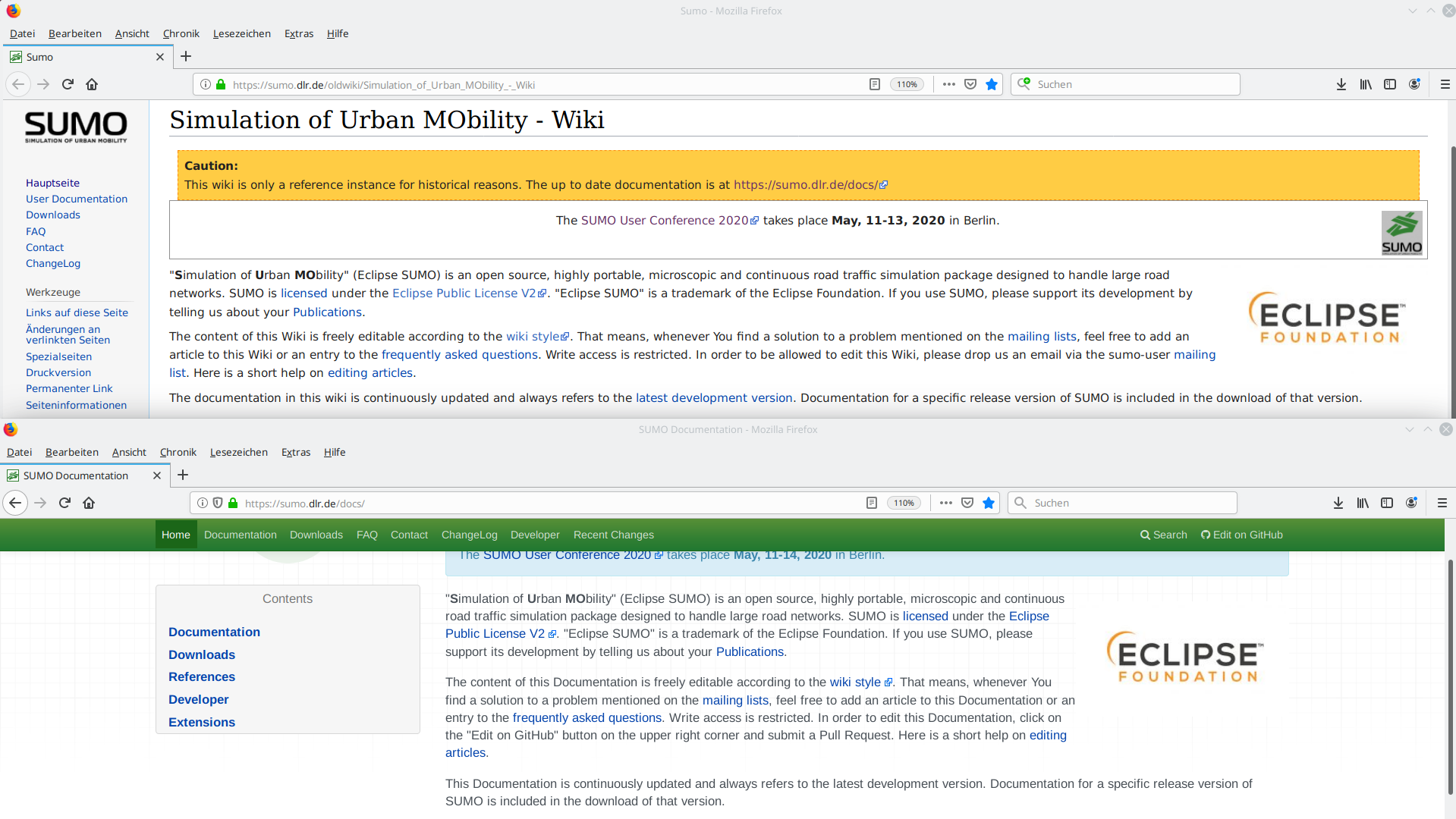Close the SUMO Documentation tab
Viewport: 1456px width, 819px height.
[x=157, y=475]
